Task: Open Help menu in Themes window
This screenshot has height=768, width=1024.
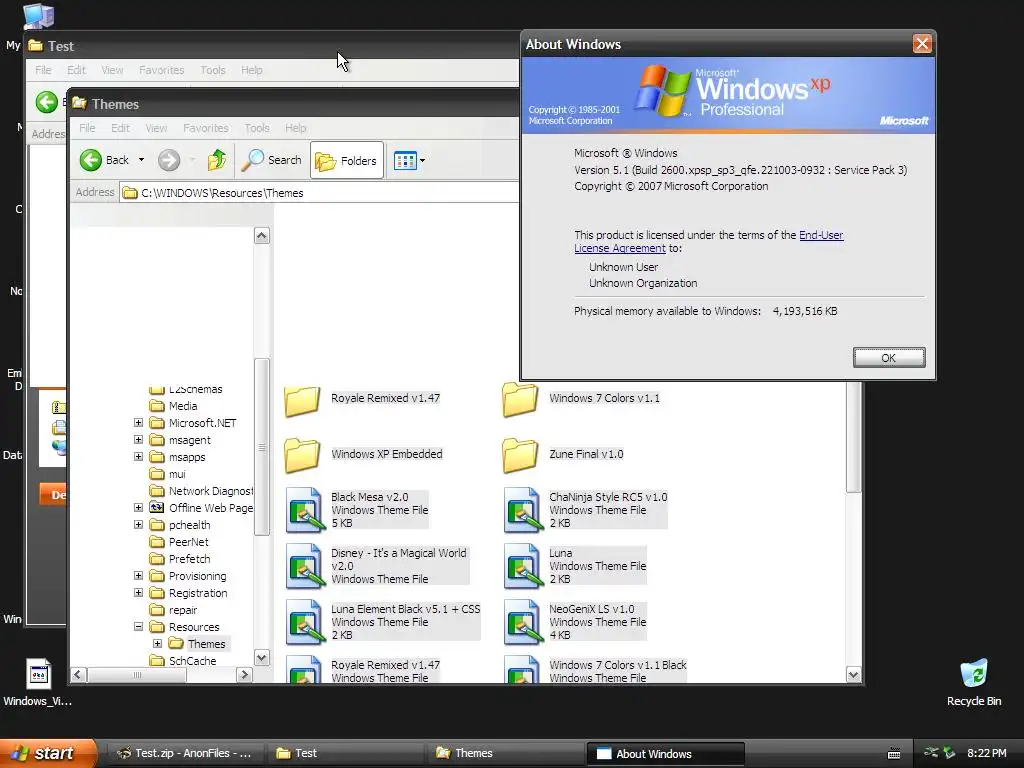Action: point(295,128)
